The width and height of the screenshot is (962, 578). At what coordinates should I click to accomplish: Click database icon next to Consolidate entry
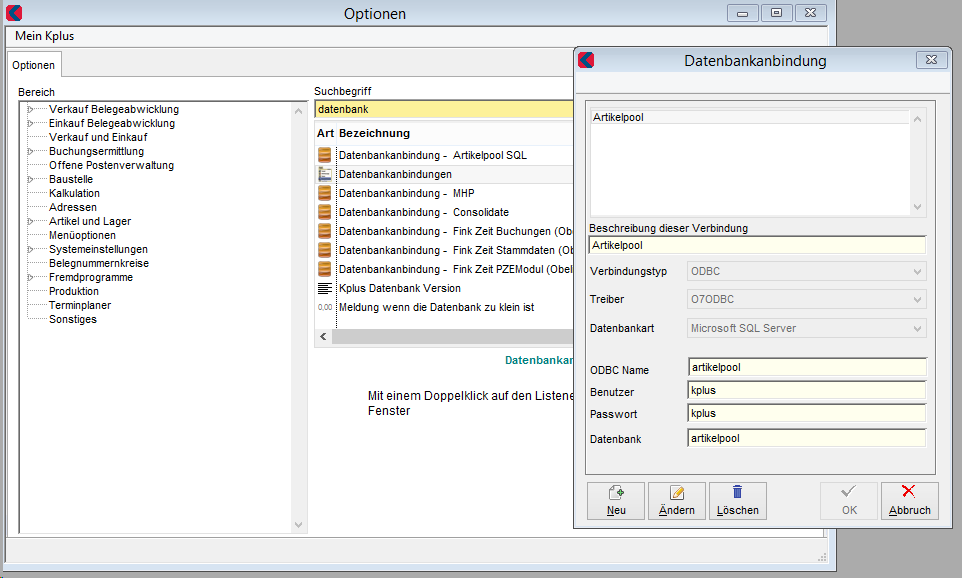[324, 212]
